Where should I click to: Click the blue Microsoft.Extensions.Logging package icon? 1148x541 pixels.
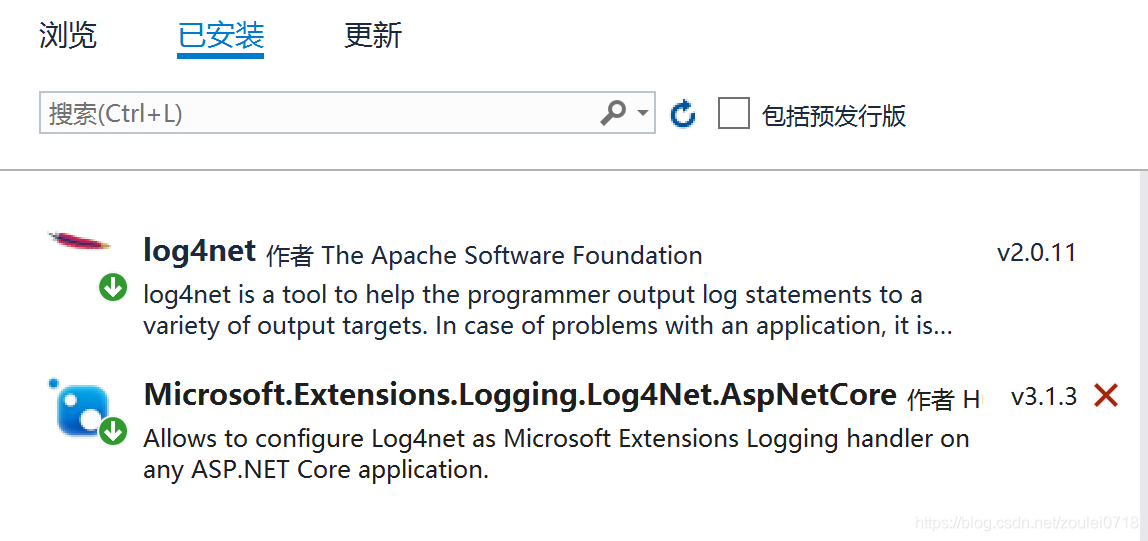point(82,408)
